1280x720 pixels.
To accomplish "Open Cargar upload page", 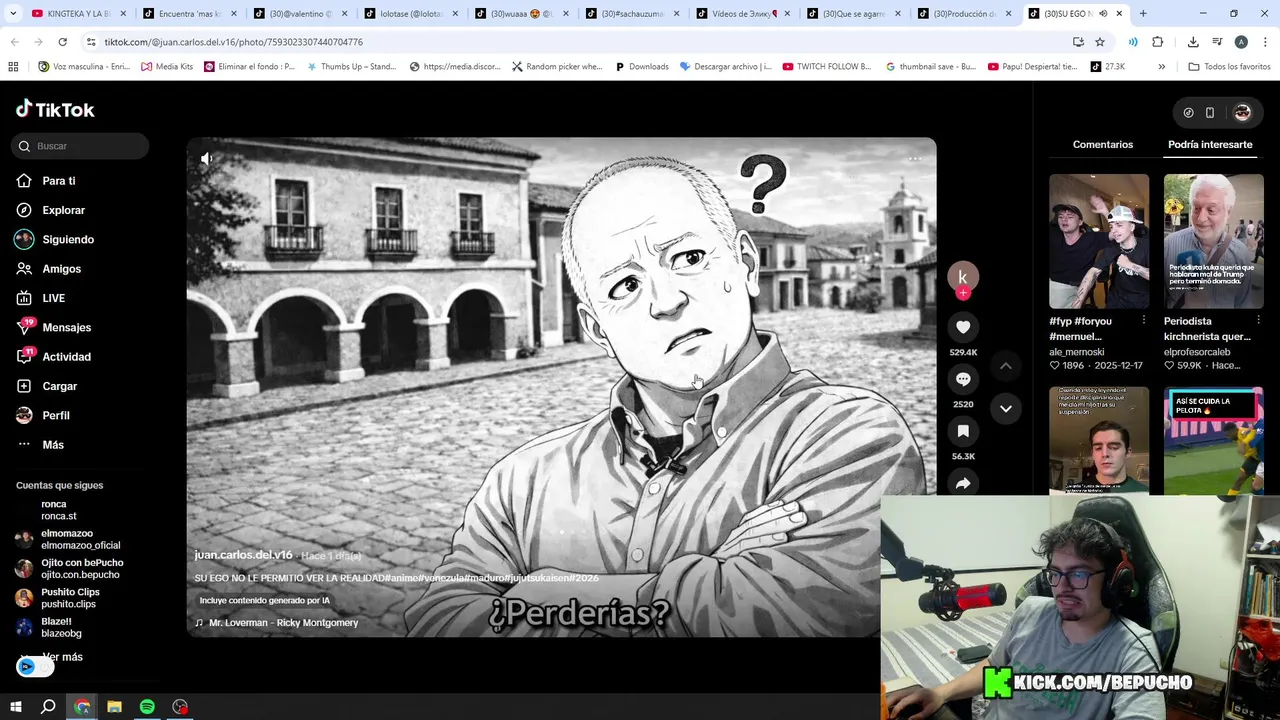I will click(59, 386).
